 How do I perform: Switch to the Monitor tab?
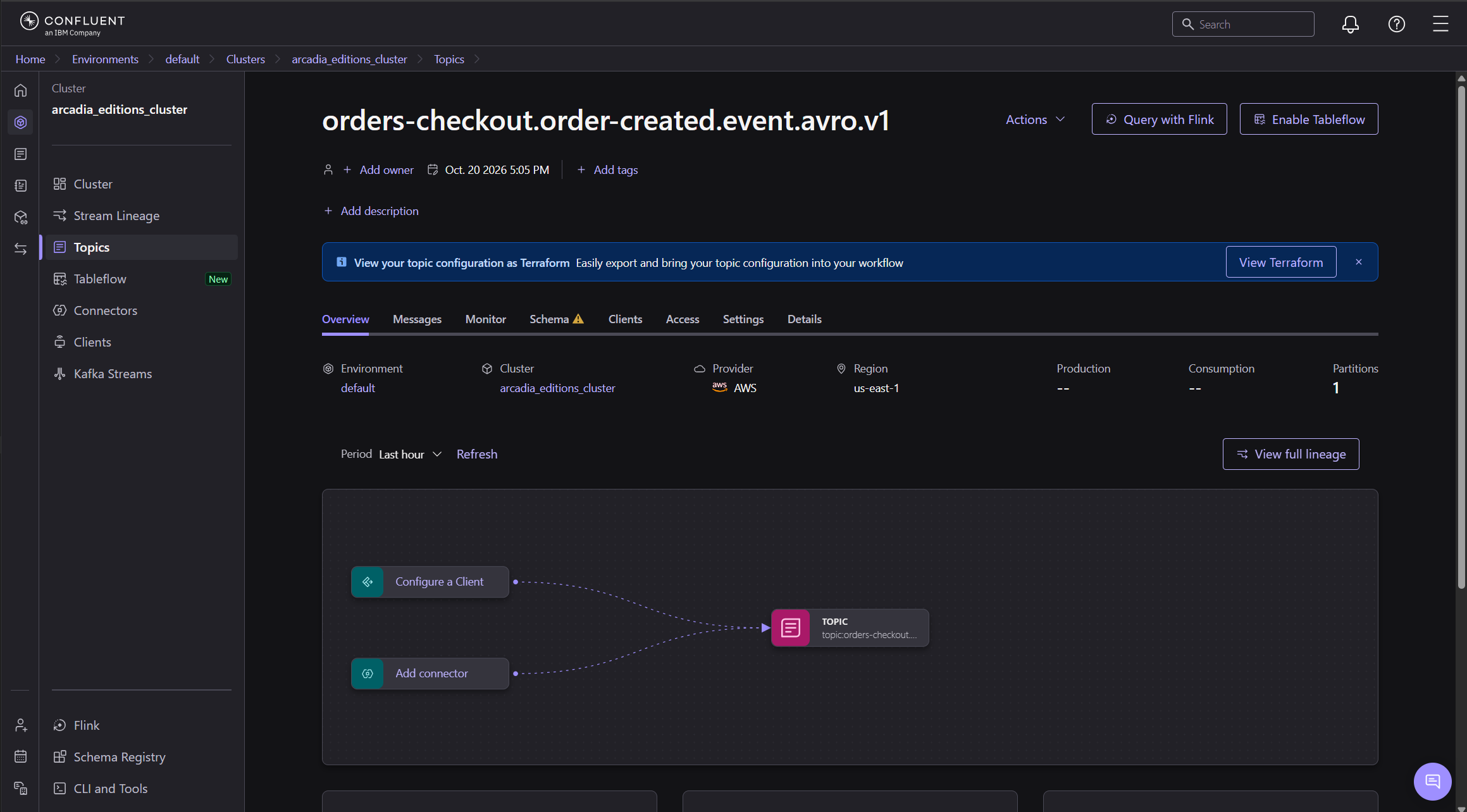point(485,319)
